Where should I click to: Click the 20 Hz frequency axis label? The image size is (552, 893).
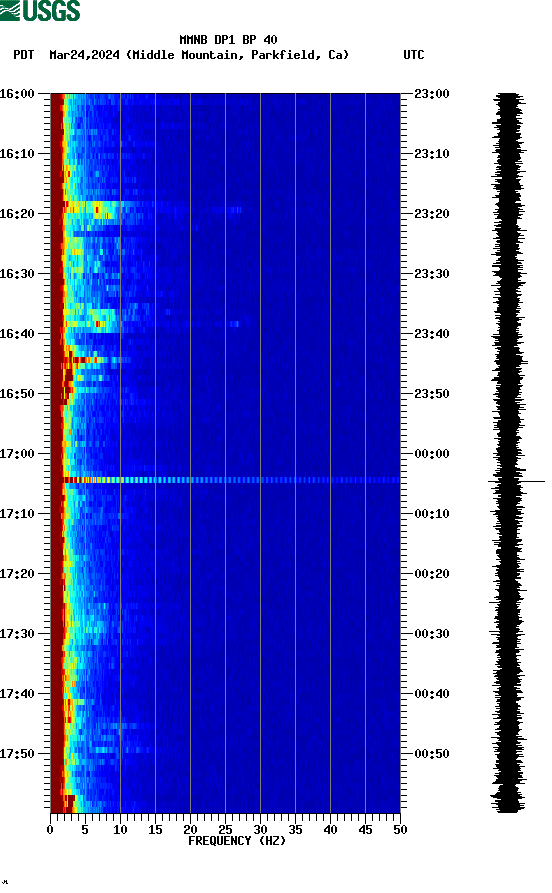pos(190,830)
